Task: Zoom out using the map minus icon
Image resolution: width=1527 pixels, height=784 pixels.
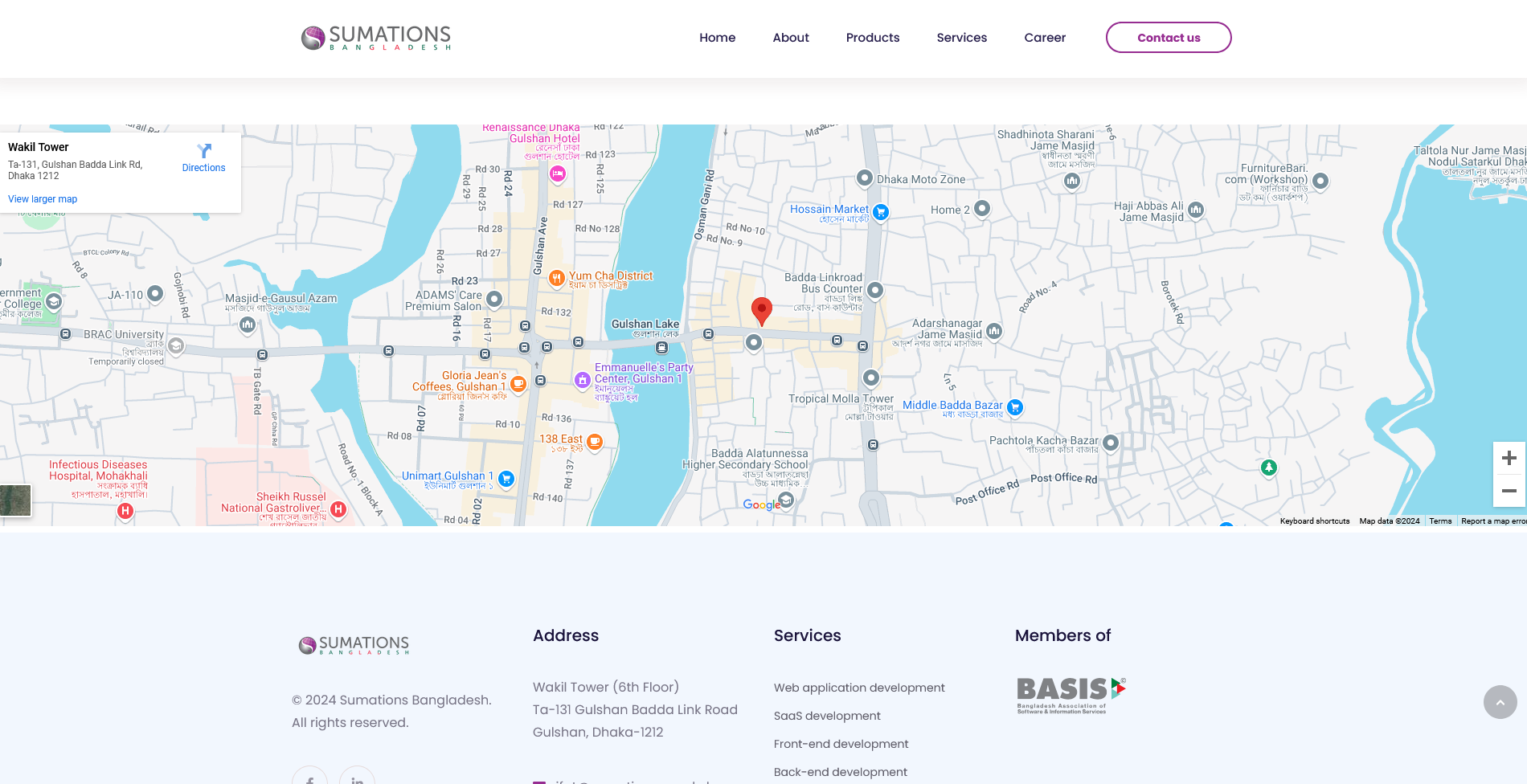Action: tap(1509, 489)
